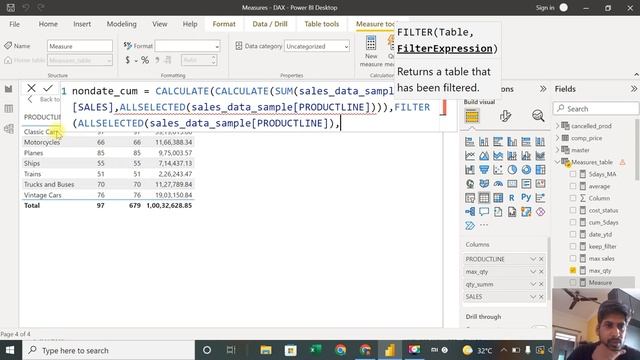Choose the decomposition tree visual
The width and height of the screenshot is (640, 360).
coord(470,212)
